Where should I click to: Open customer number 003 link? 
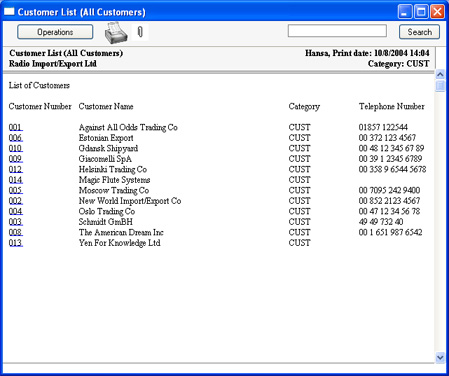[16, 222]
